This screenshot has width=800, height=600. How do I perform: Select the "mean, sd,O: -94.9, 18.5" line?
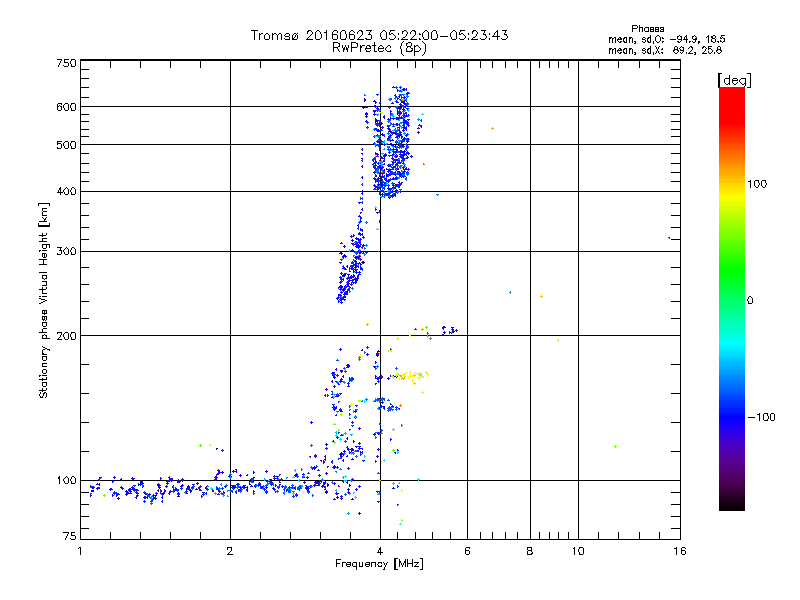pyautogui.click(x=666, y=39)
